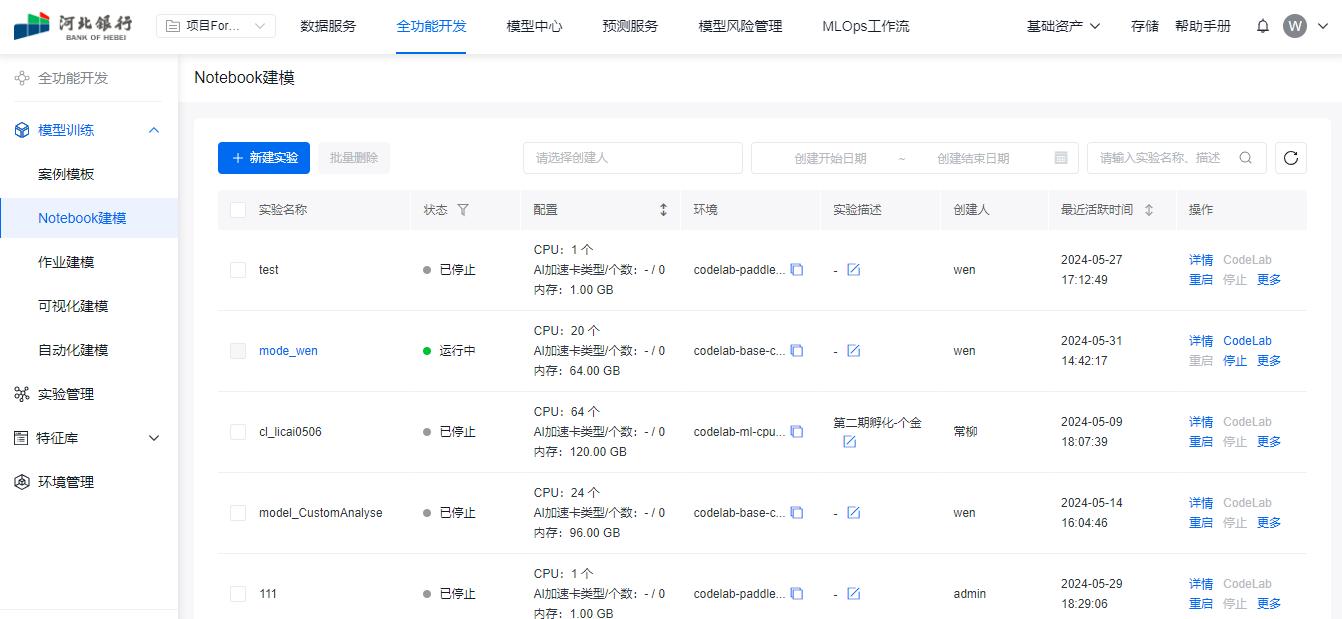Screen dimensions: 1342x619
Task: Restart the test experiment
Action: coord(1201,280)
